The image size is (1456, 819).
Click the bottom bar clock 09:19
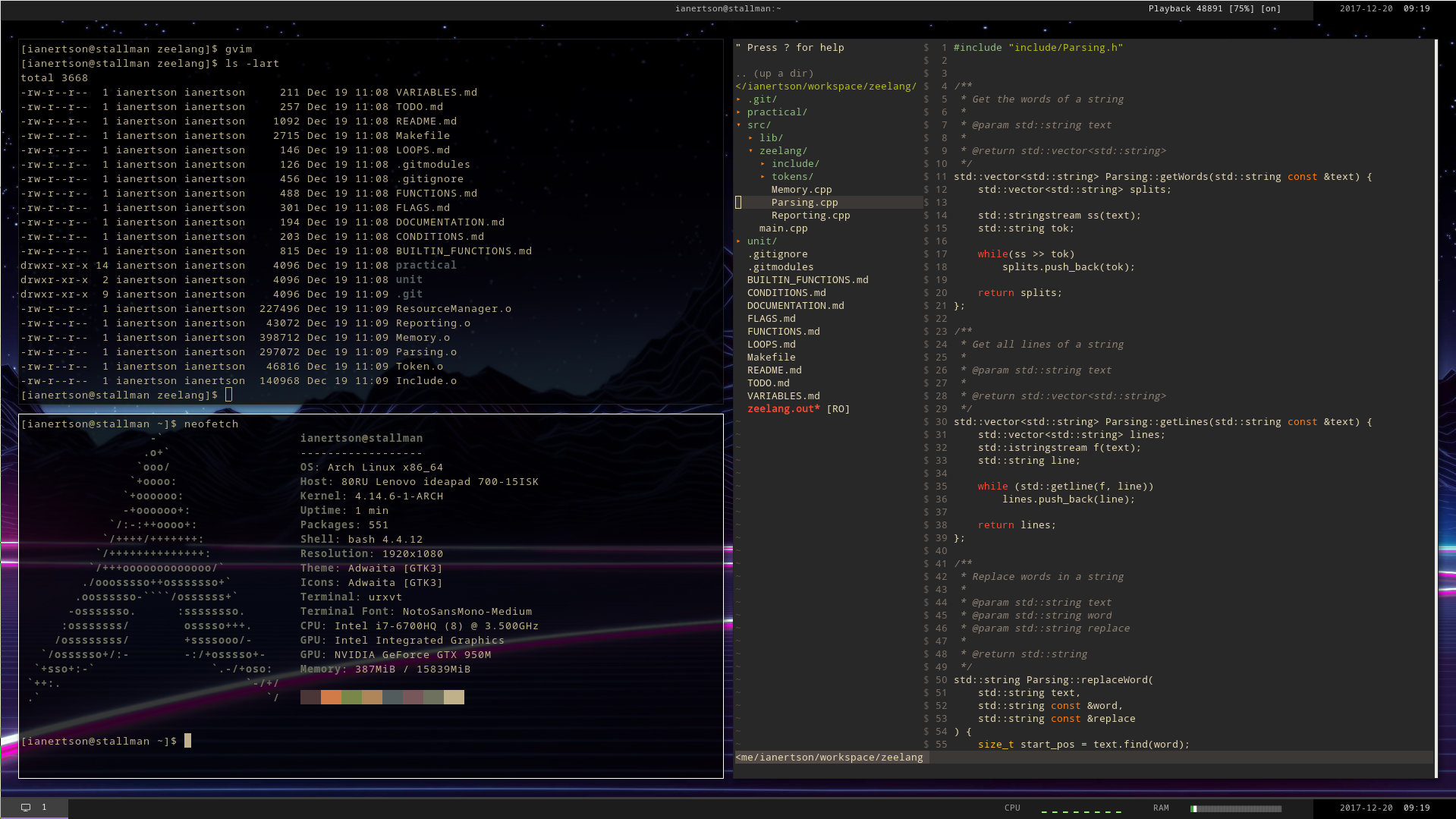pyautogui.click(x=1417, y=808)
